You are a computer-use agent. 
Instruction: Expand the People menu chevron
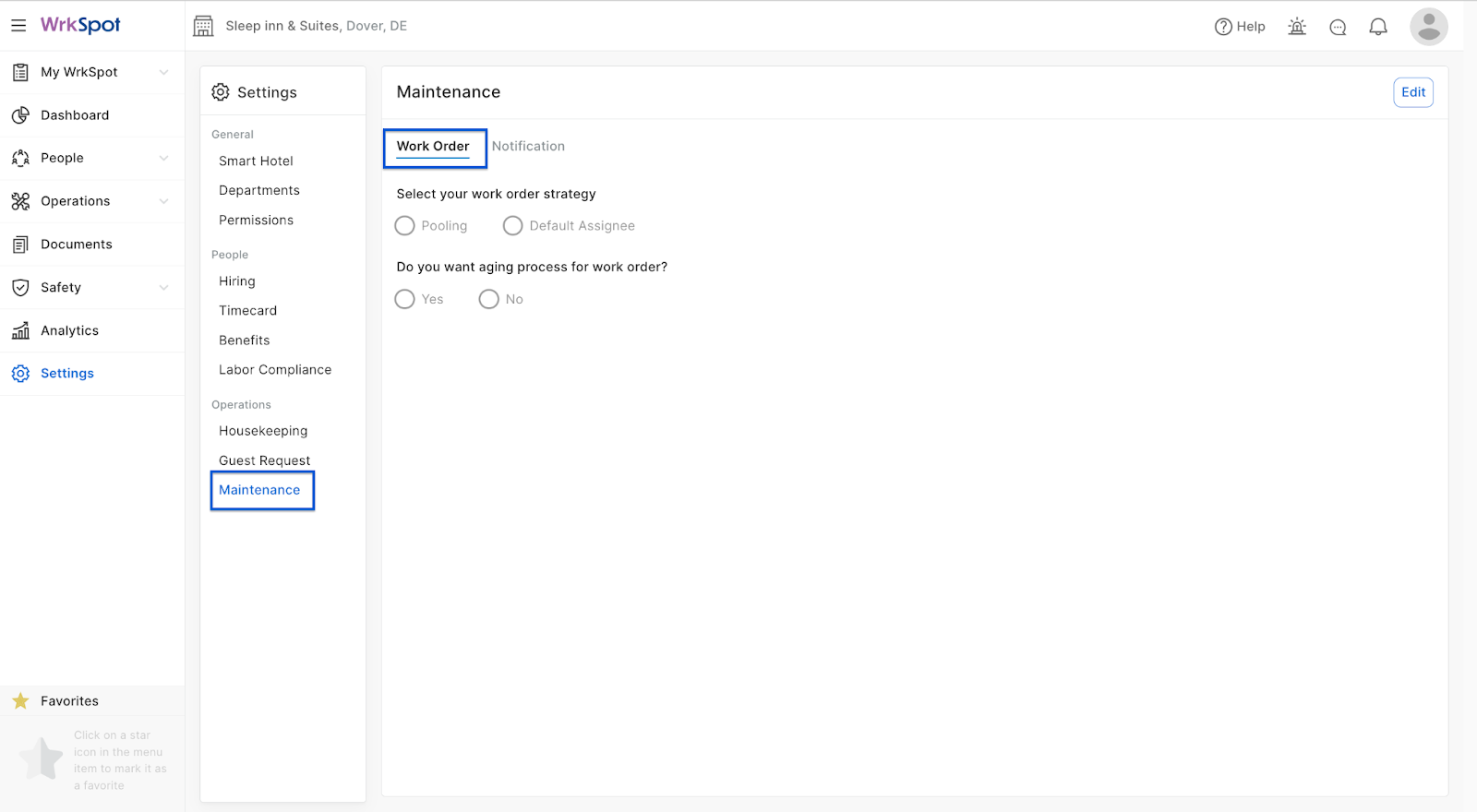click(x=163, y=158)
